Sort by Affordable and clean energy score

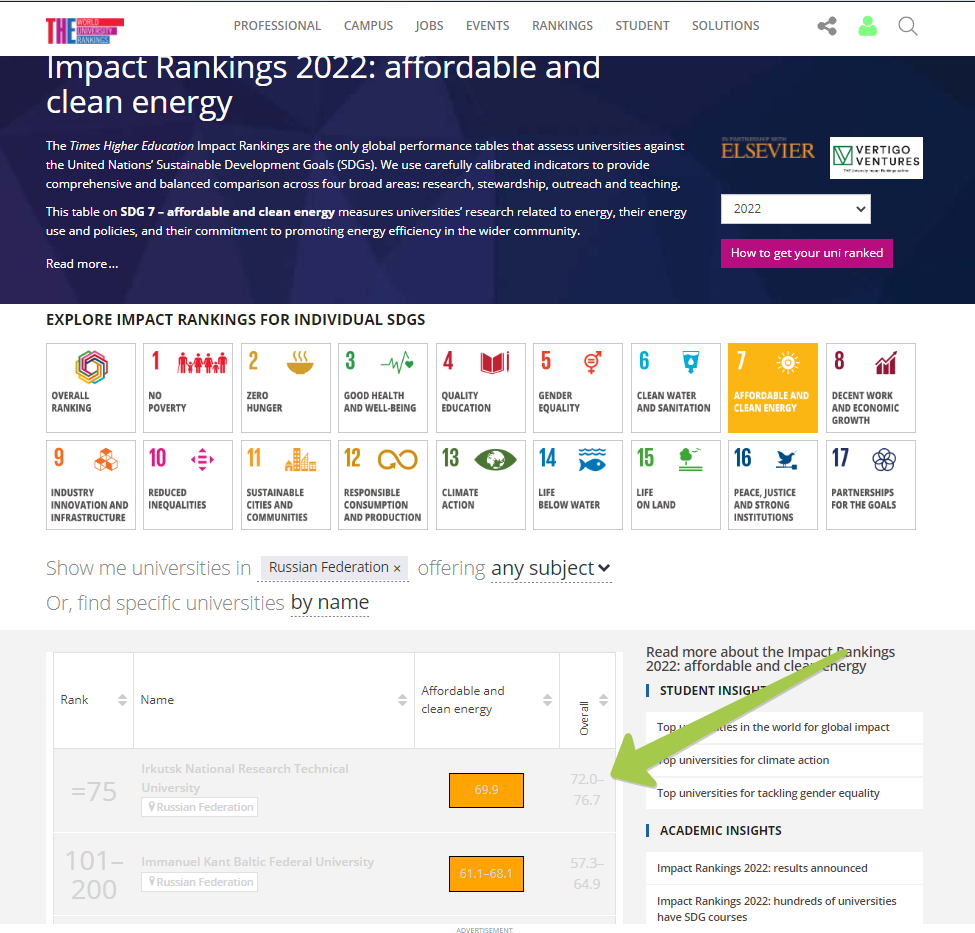coord(547,700)
